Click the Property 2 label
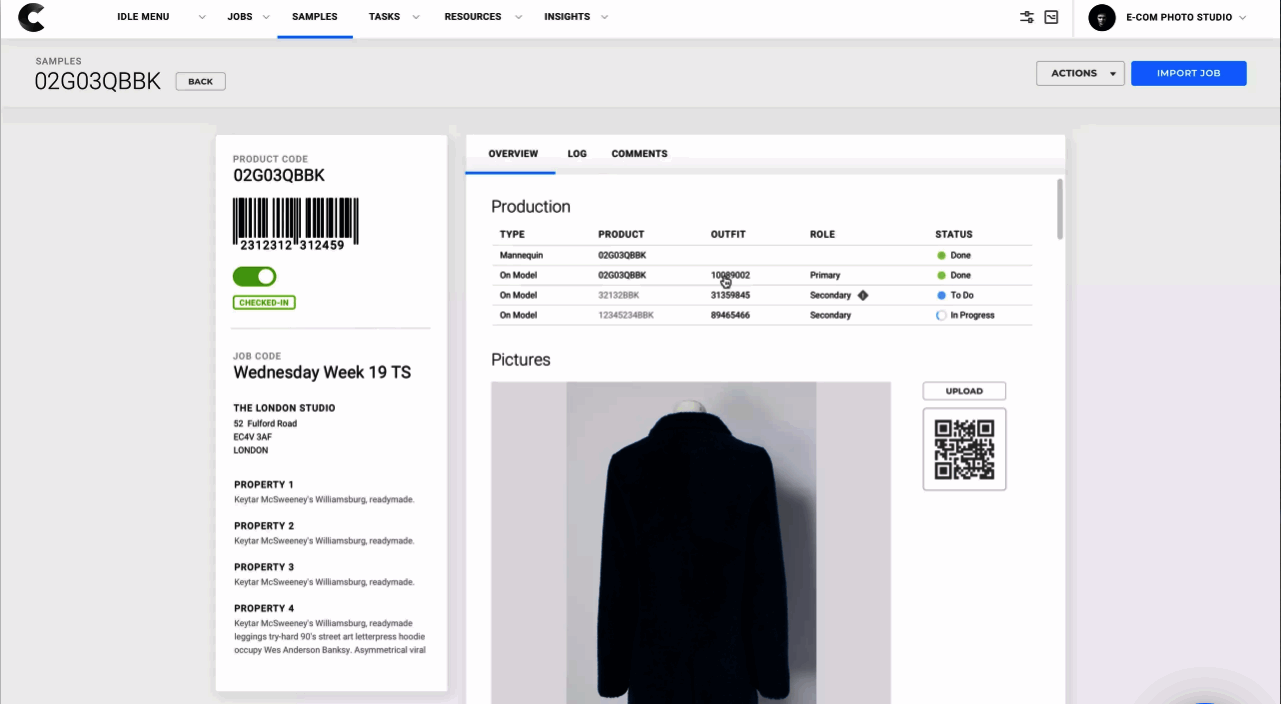1281x704 pixels. 264,526
